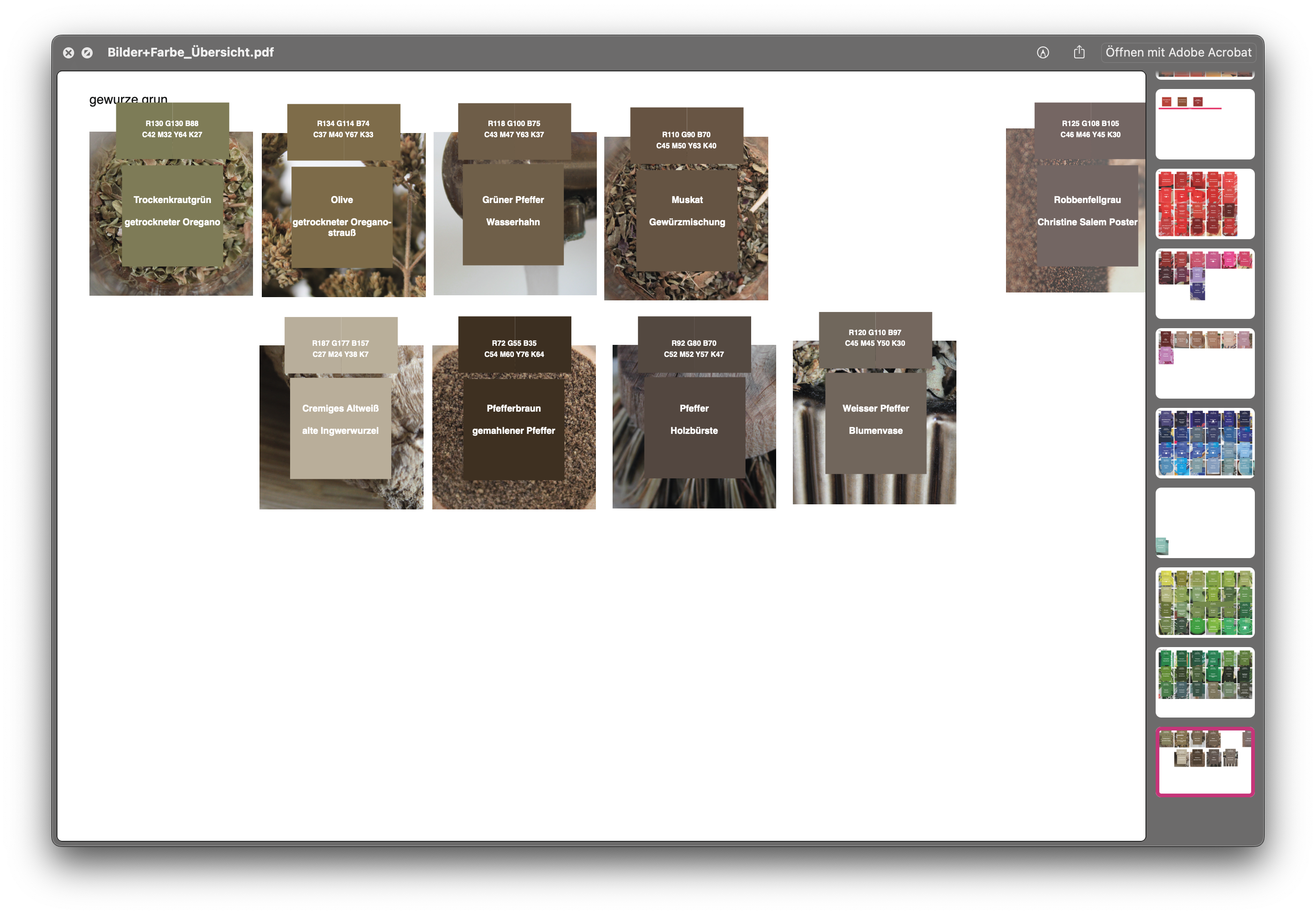Open the dark green swatches page thumbnail
This screenshot has width=1316, height=915.
(1204, 682)
